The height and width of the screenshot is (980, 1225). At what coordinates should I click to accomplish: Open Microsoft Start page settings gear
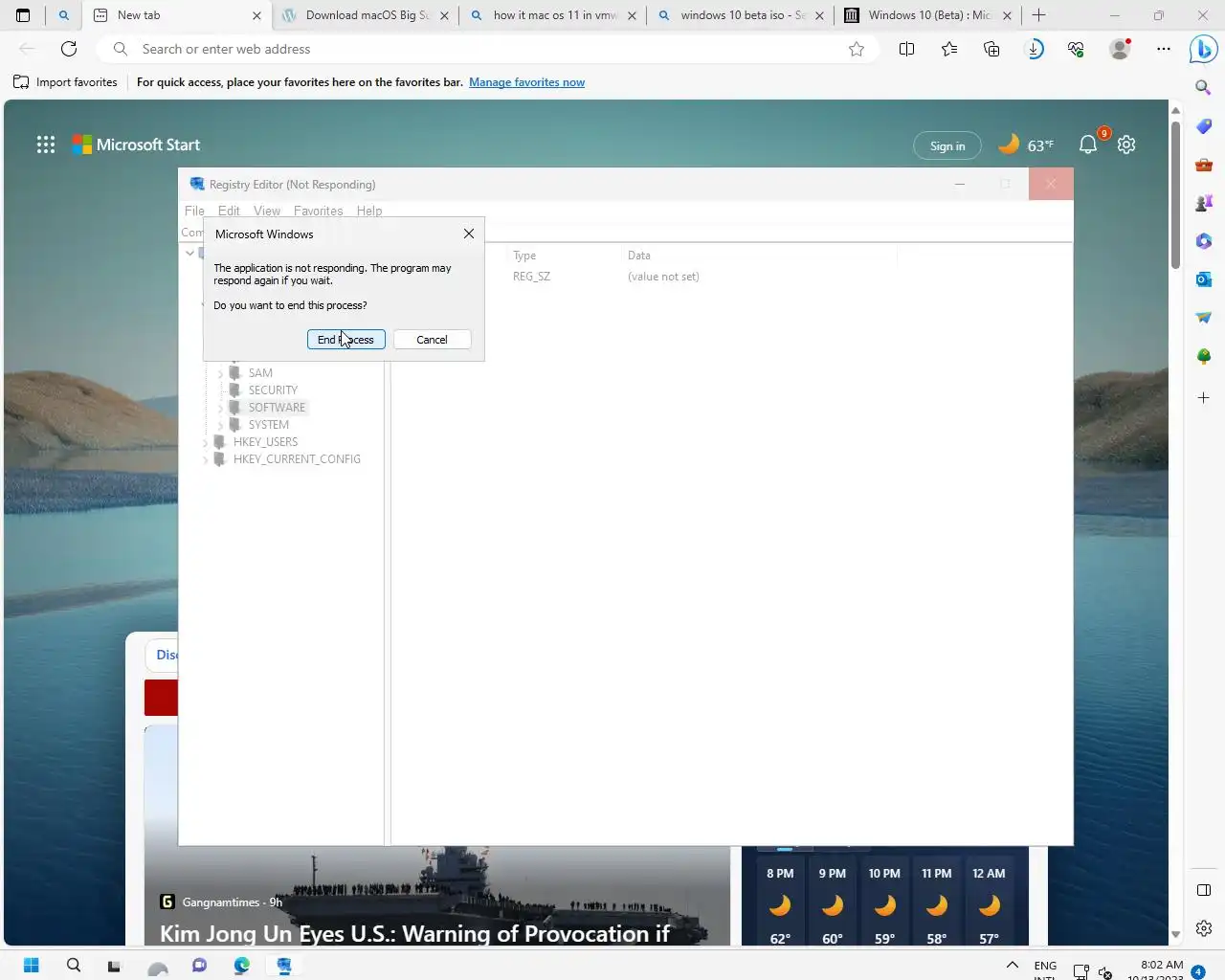pyautogui.click(x=1126, y=145)
